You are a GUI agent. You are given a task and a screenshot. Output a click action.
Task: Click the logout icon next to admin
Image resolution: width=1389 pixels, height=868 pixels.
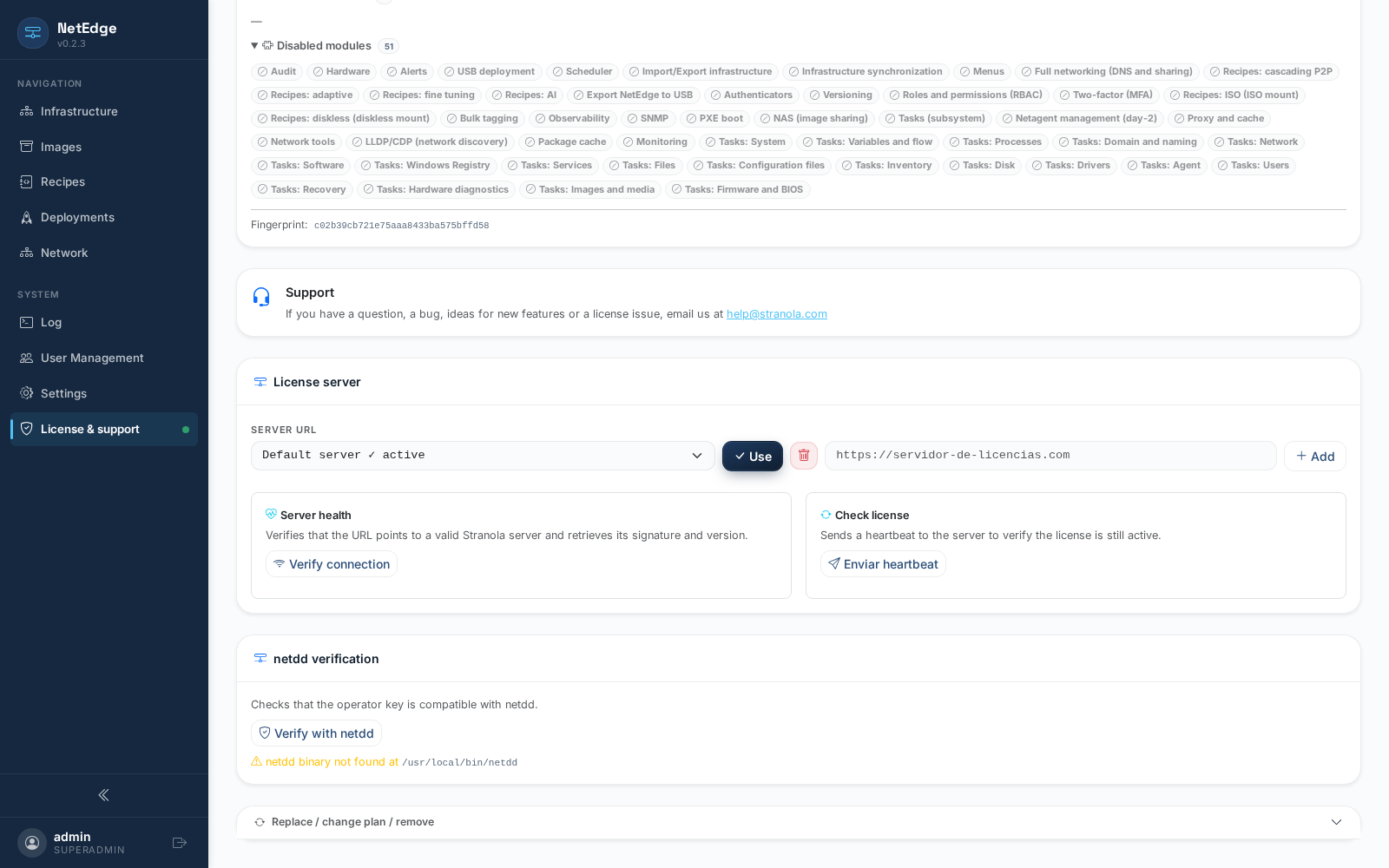[180, 843]
